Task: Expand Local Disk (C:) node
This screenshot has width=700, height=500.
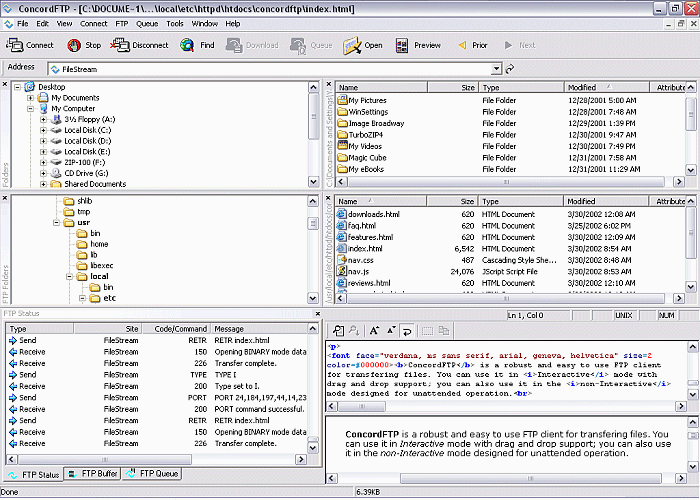Action: [43, 130]
